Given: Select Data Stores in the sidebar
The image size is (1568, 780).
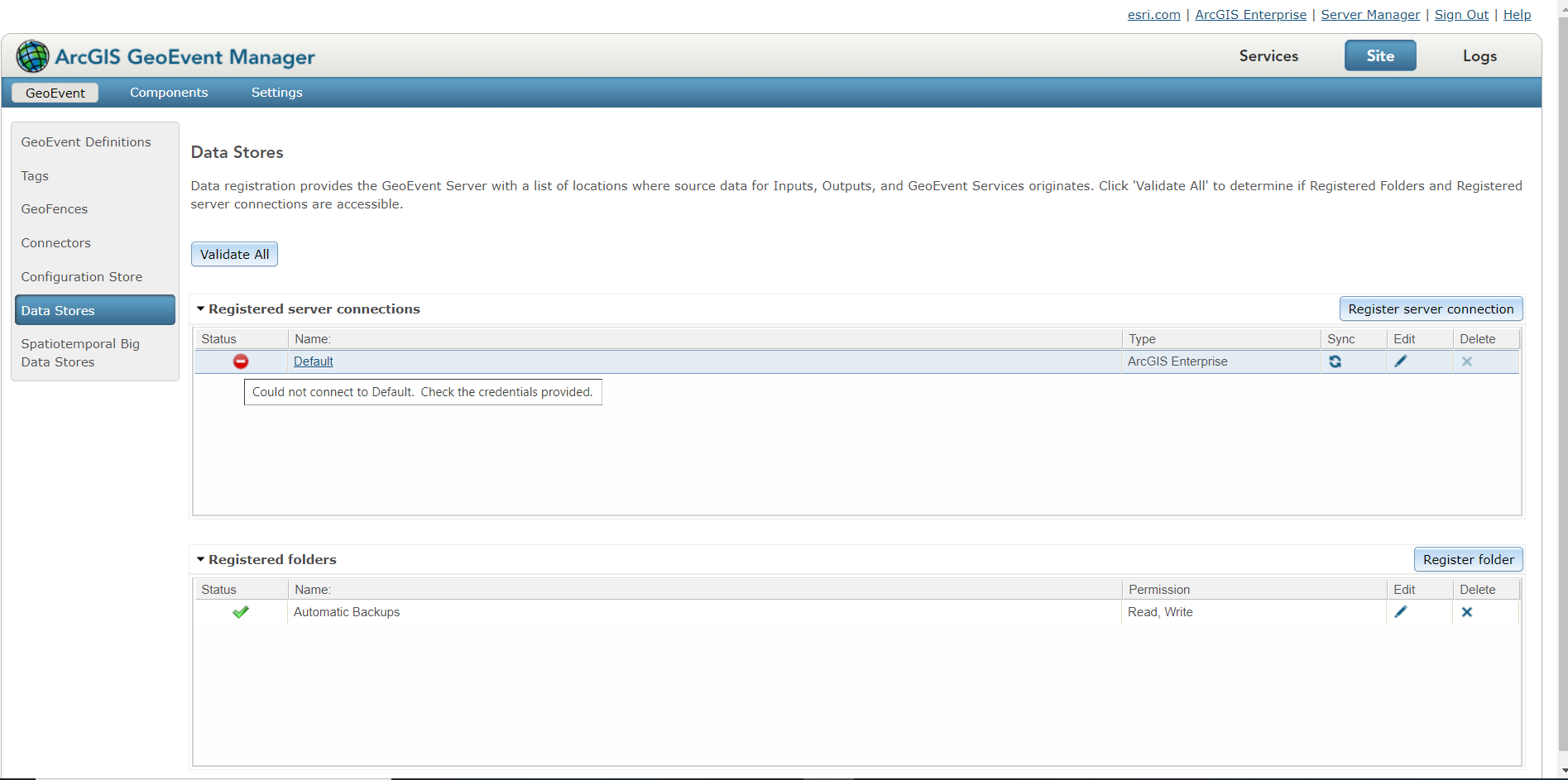Looking at the screenshot, I should [95, 310].
